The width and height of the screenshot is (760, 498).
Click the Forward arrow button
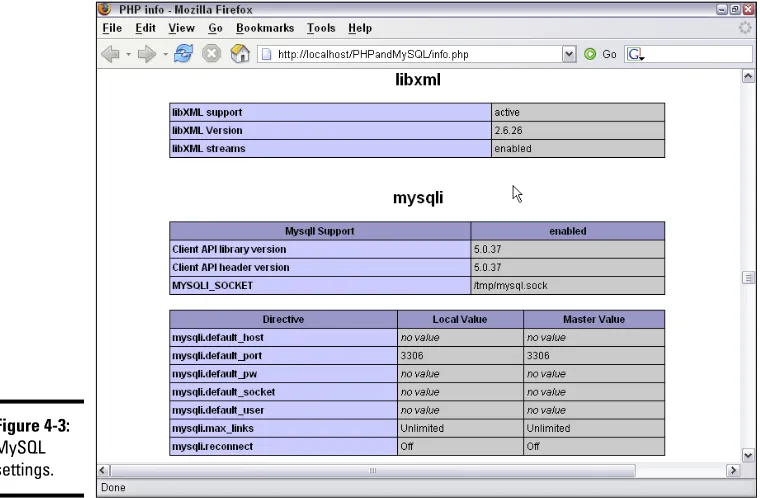pyautogui.click(x=146, y=54)
